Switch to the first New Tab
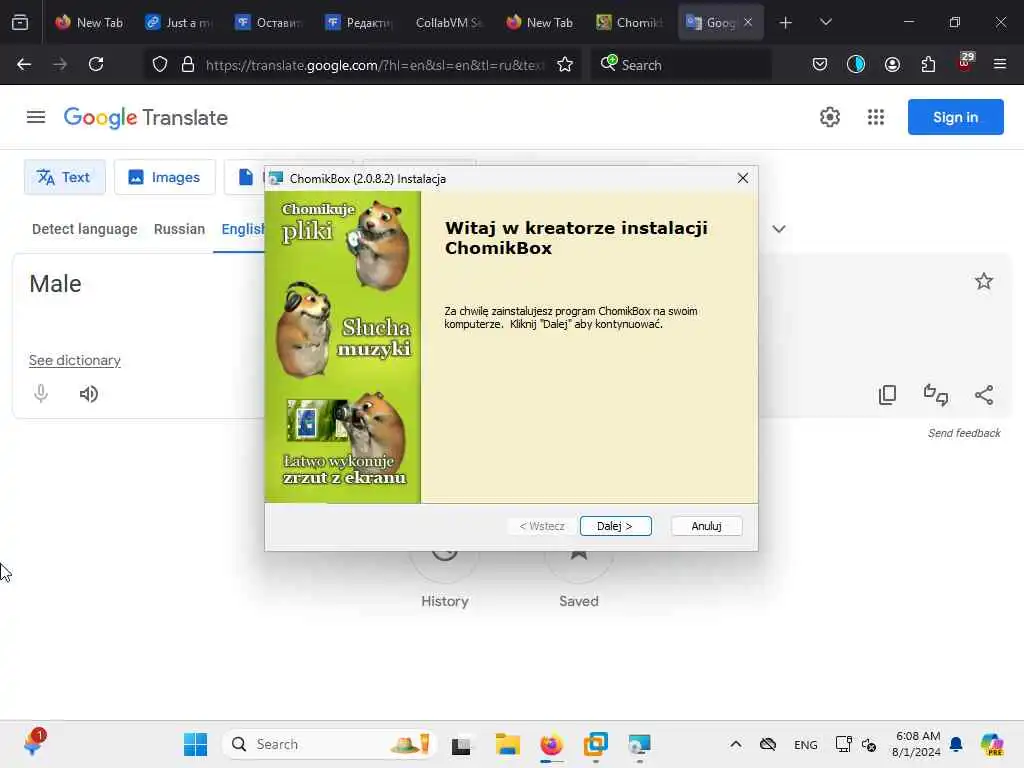 89,22
